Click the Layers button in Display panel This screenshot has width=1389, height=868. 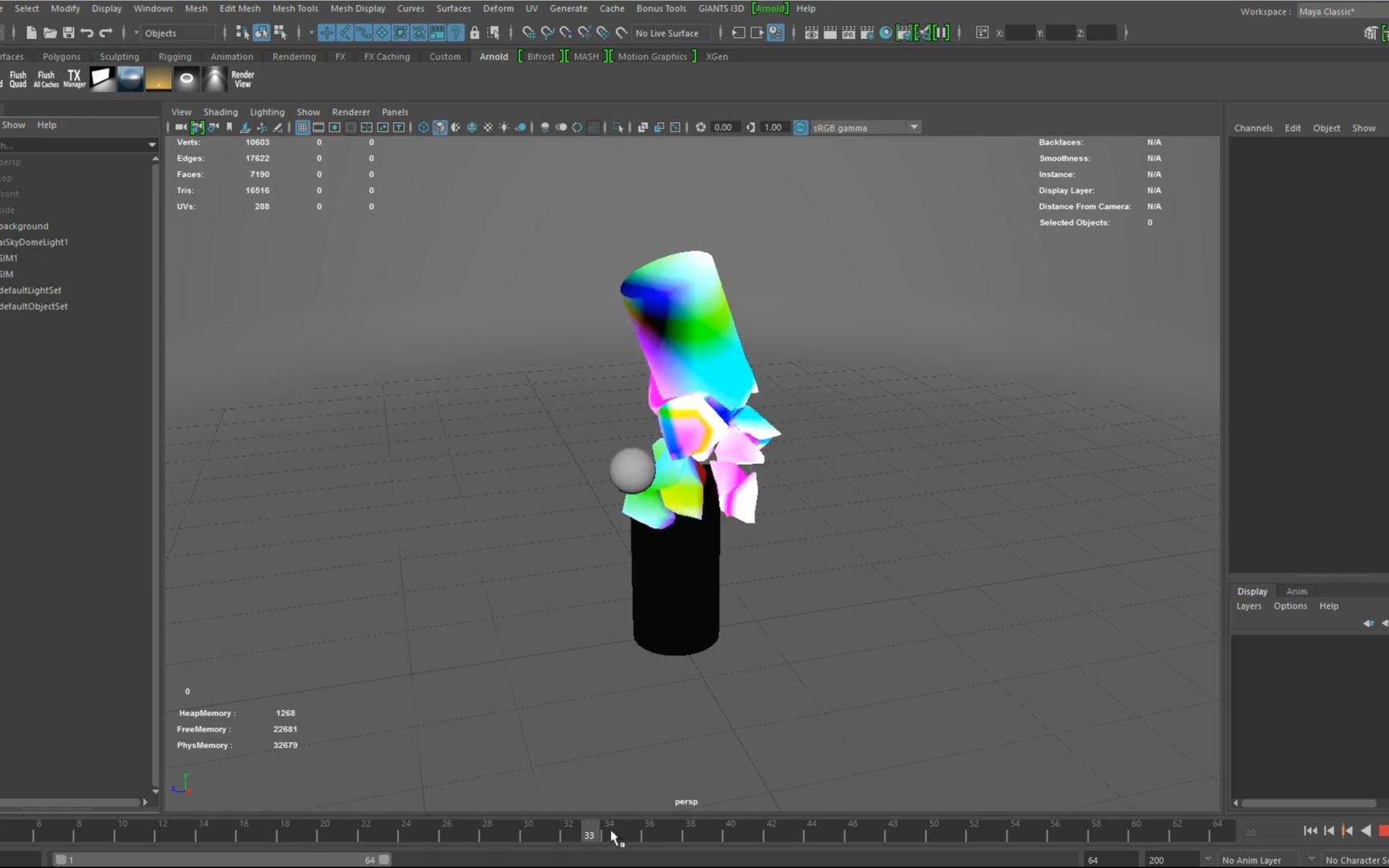coord(1248,605)
